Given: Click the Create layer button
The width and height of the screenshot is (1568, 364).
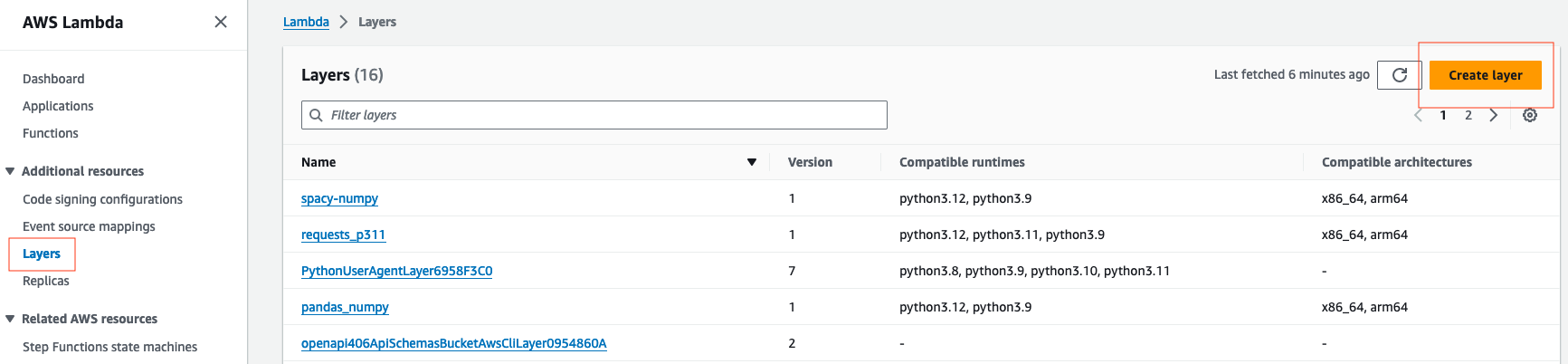Looking at the screenshot, I should tap(1485, 75).
